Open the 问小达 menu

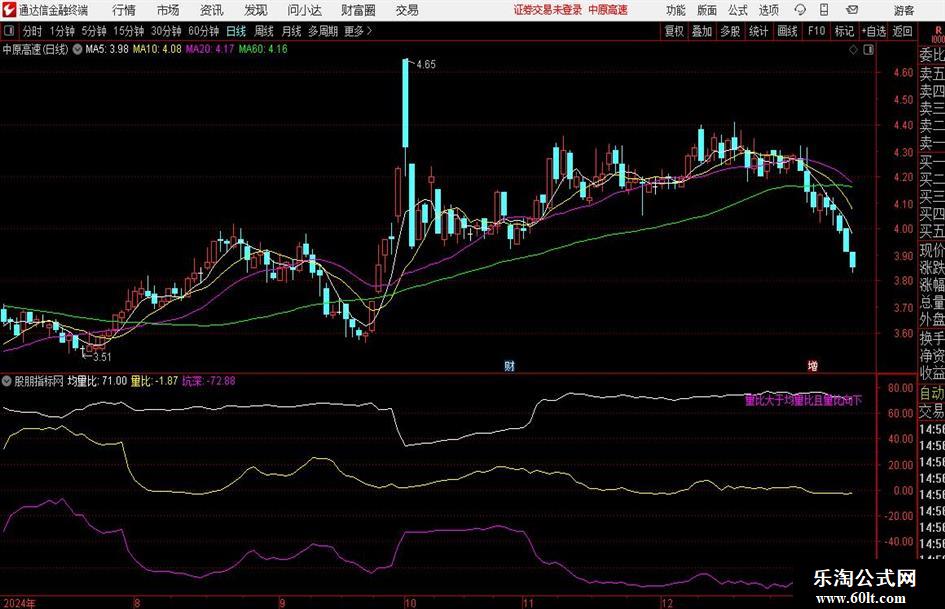304,10
